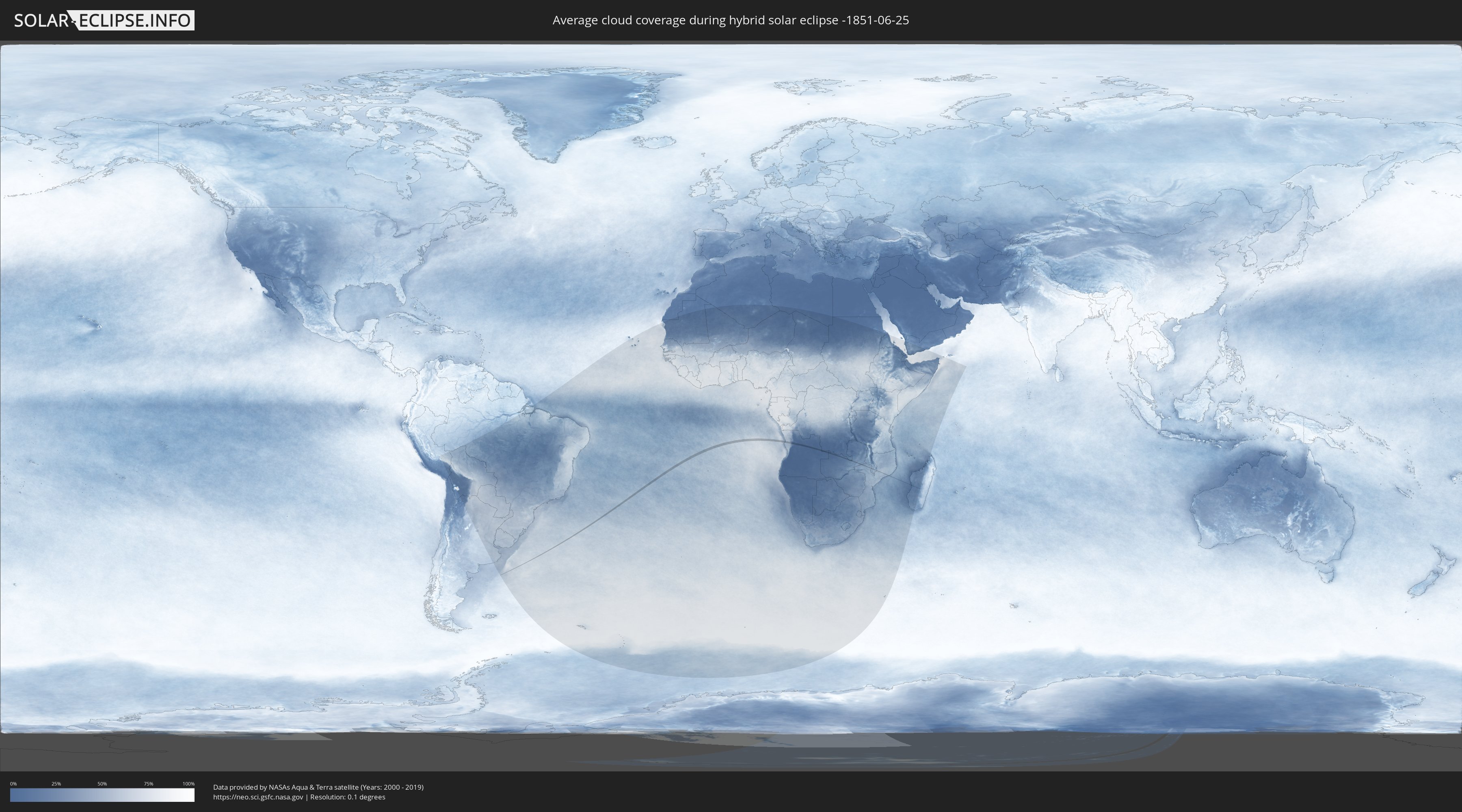Click on Australia on the map
The image size is (1462, 812).
click(x=1271, y=505)
